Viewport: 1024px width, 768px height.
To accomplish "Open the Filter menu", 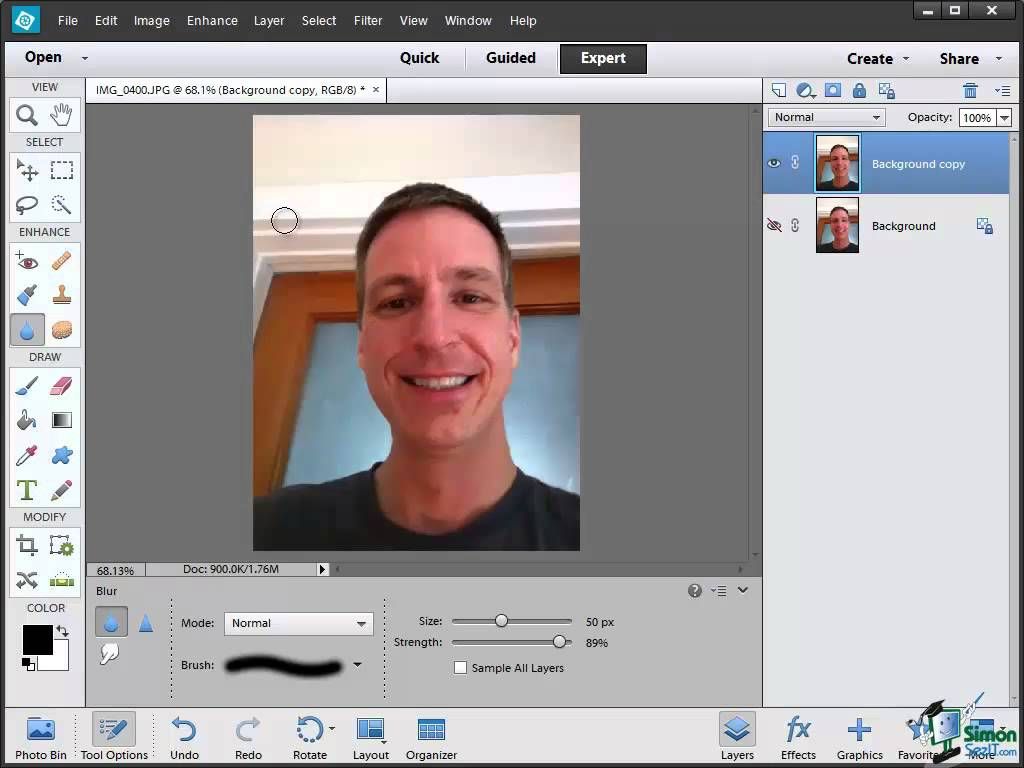I will (x=368, y=20).
